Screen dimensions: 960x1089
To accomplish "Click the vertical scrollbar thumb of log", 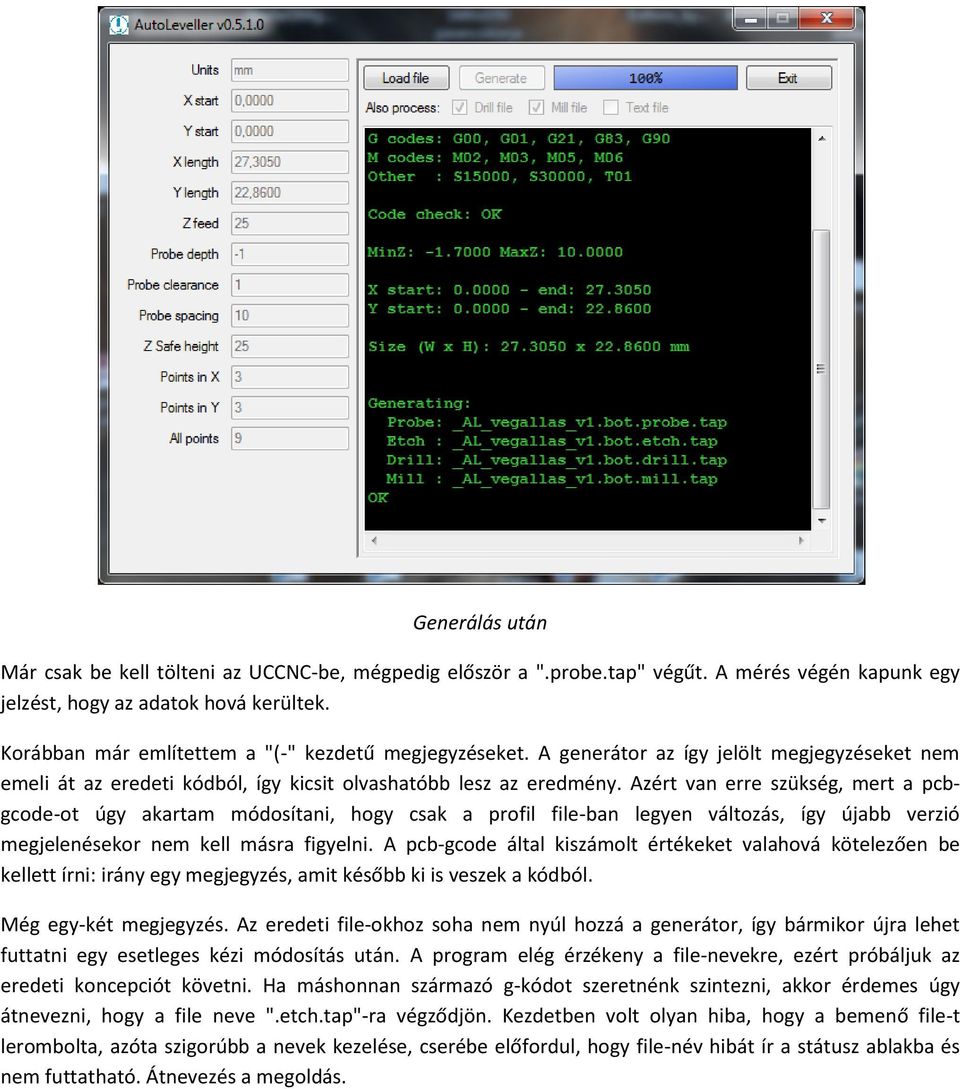I will [x=822, y=369].
